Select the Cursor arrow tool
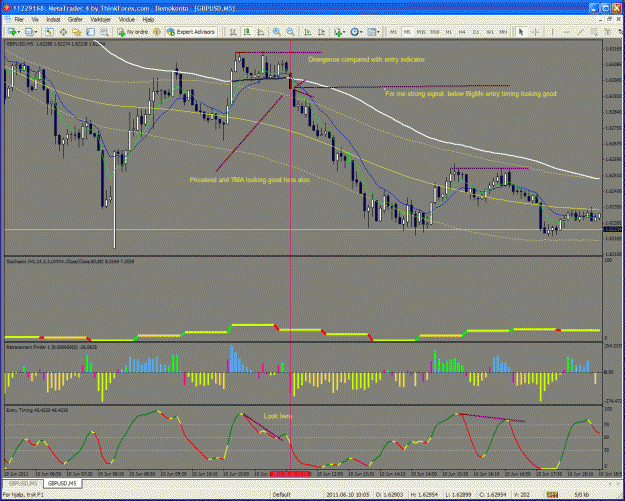 520,32
